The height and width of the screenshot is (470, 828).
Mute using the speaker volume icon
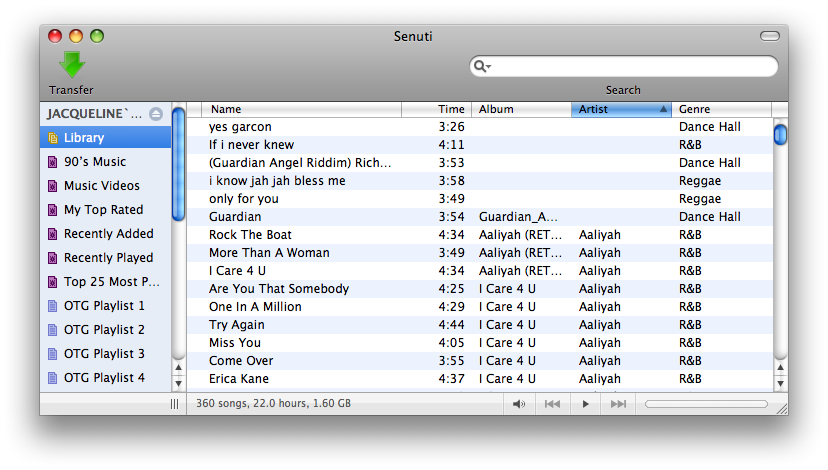point(519,404)
